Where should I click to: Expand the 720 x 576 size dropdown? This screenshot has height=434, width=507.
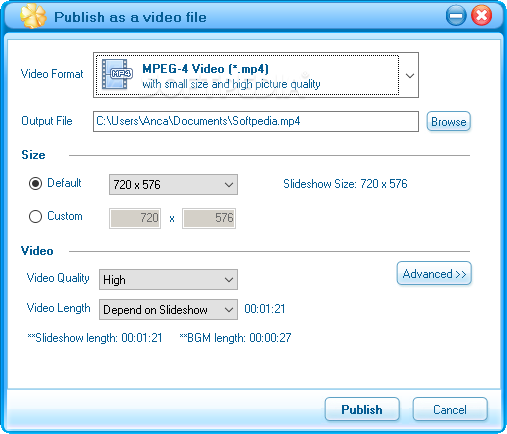[x=173, y=184]
